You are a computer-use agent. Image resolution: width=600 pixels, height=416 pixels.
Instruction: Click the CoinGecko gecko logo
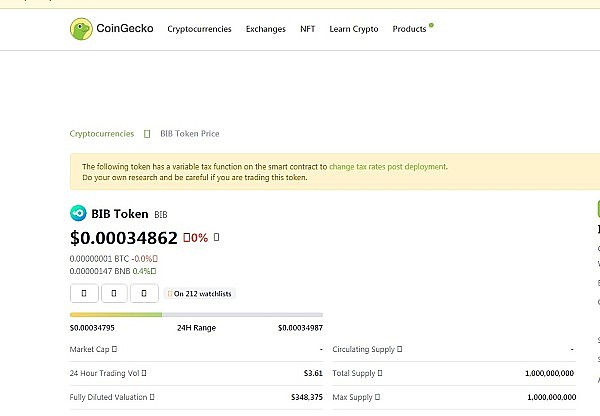[x=82, y=29]
